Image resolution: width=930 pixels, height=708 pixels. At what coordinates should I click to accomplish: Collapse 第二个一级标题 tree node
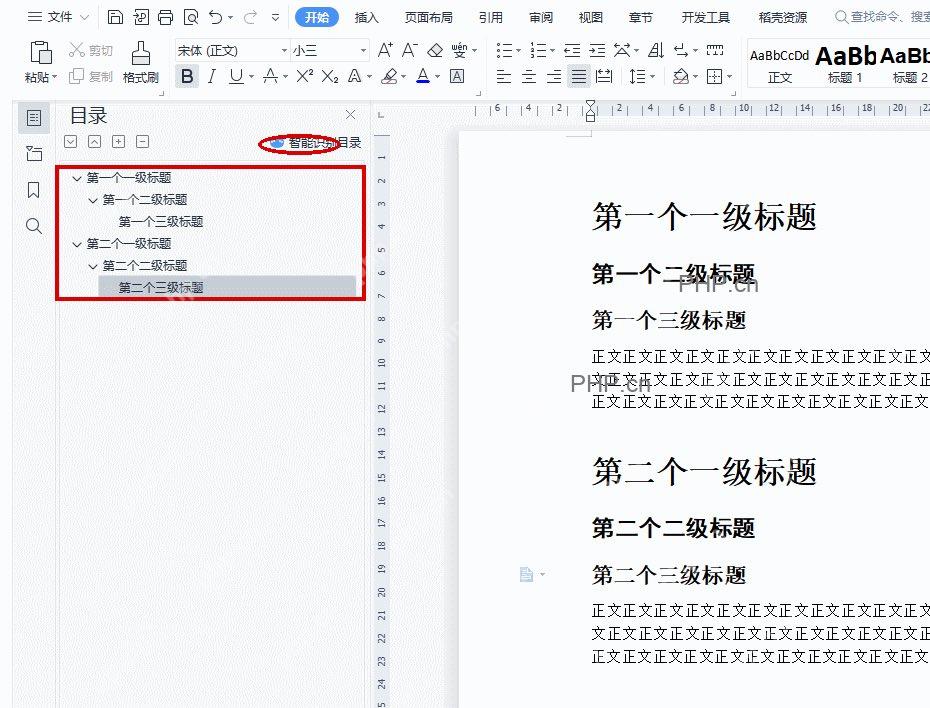click(77, 244)
